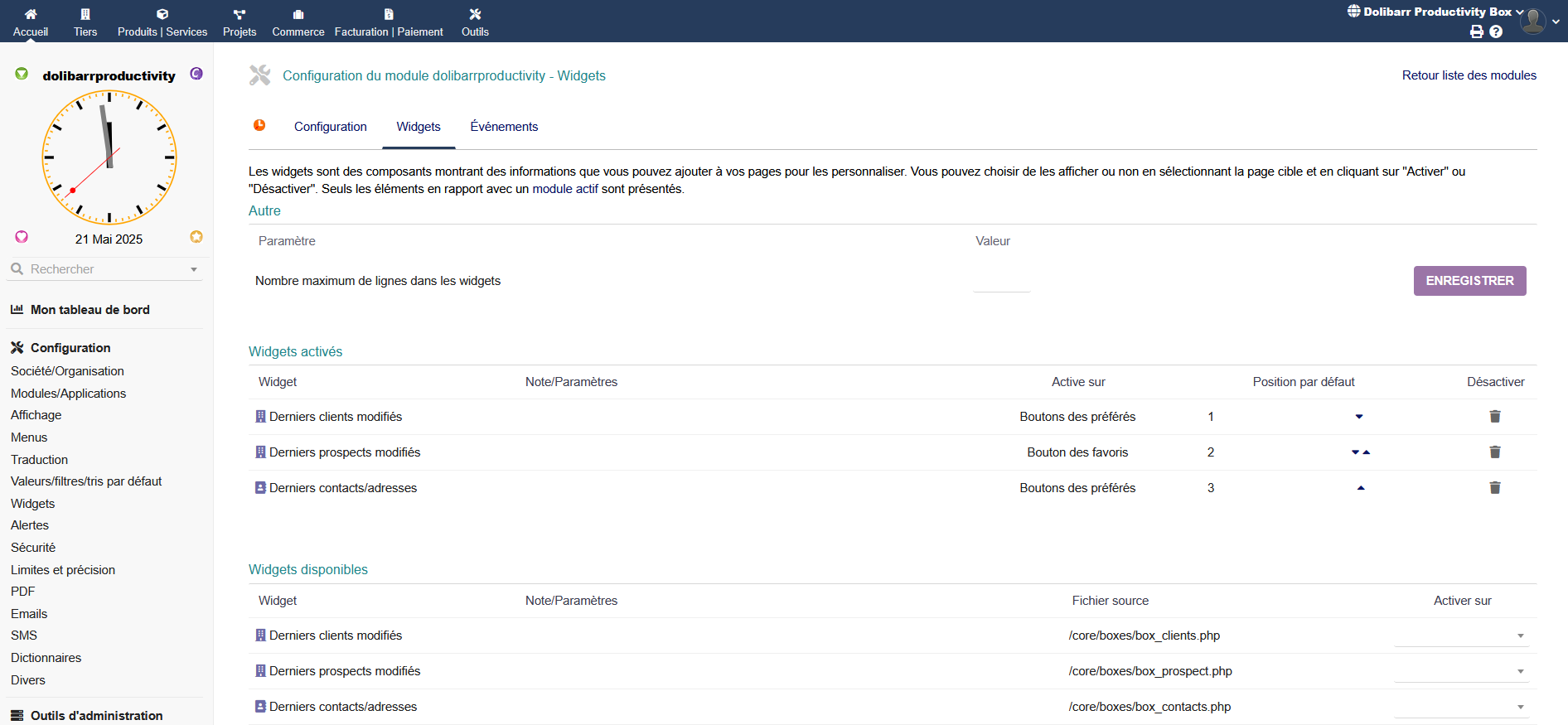Click the trash icon for Derniers contacts/adresses
The height and width of the screenshot is (725, 1568).
[1494, 488]
